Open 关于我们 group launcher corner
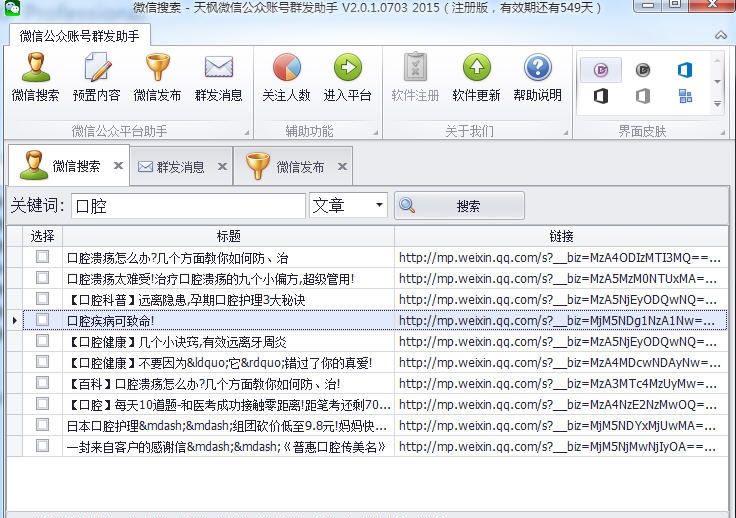736x518 pixels. point(566,133)
